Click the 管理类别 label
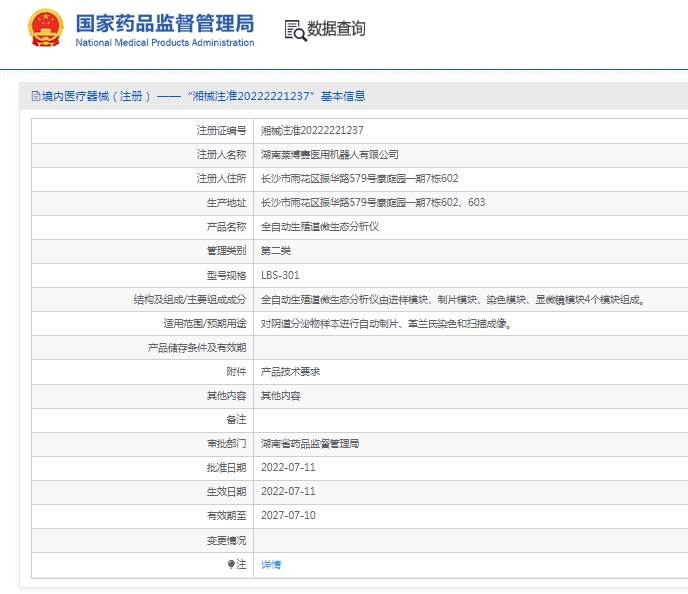Screen dimensions: 688x594 tap(226, 251)
